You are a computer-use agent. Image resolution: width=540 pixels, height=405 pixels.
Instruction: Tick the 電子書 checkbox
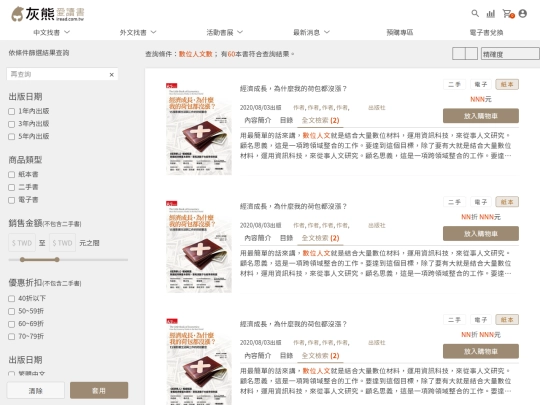click(11, 200)
